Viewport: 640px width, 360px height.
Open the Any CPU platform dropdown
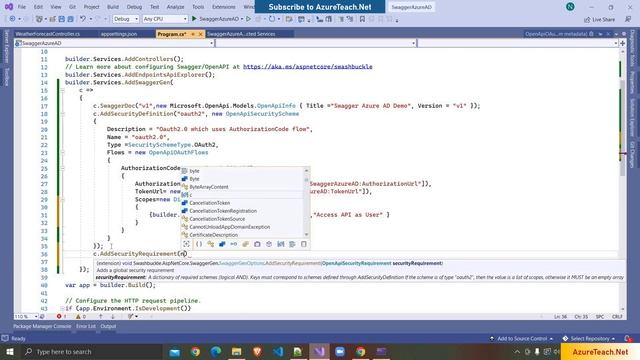coord(165,19)
